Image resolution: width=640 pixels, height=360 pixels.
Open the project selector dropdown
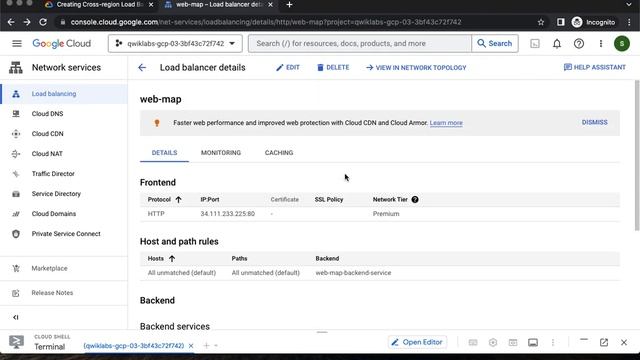175,43
